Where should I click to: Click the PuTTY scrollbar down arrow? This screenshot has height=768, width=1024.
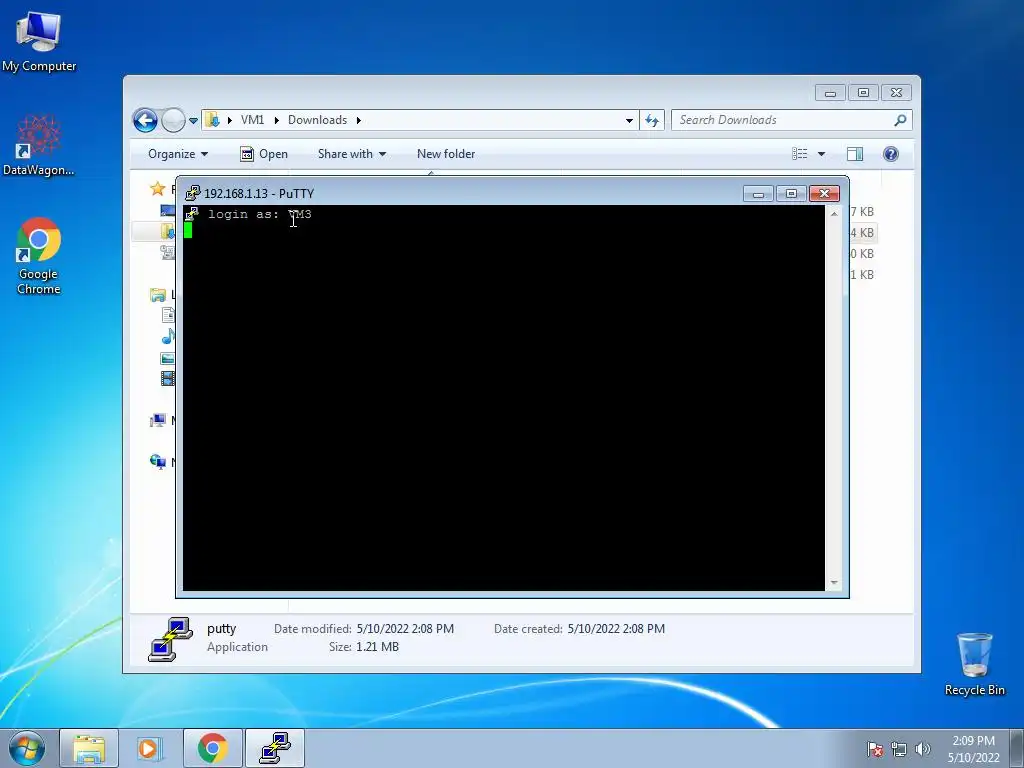pyautogui.click(x=834, y=583)
